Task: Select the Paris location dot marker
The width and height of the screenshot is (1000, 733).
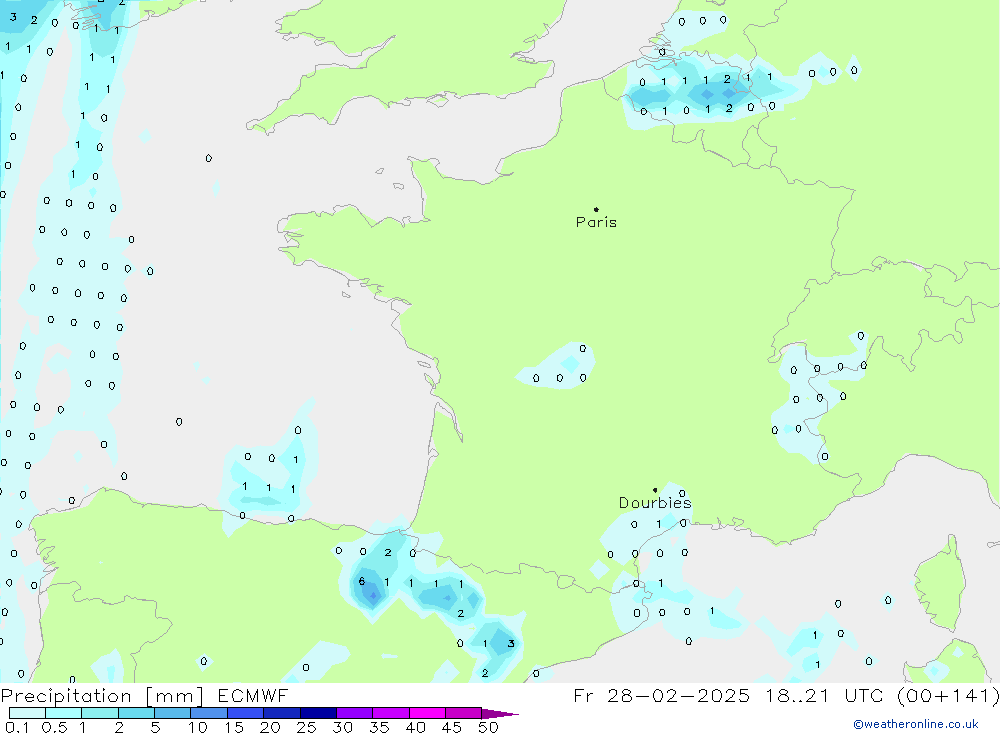Action: coord(596,209)
